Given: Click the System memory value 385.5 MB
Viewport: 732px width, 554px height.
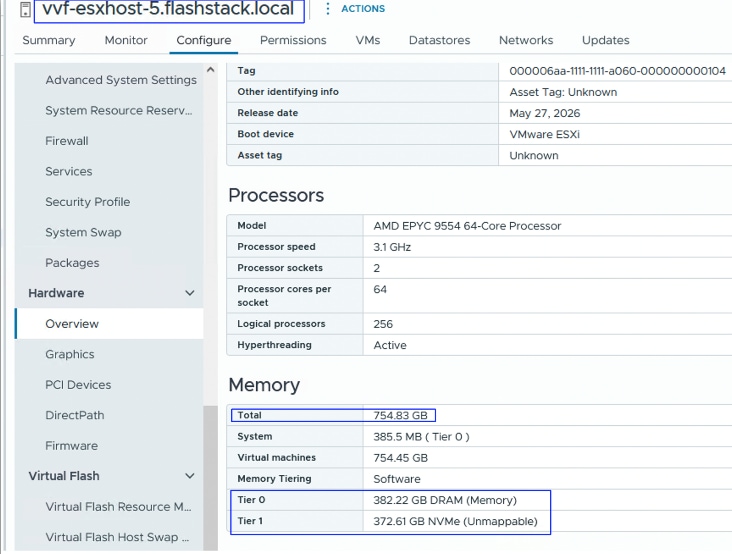Looking at the screenshot, I should pyautogui.click(x=421, y=436).
